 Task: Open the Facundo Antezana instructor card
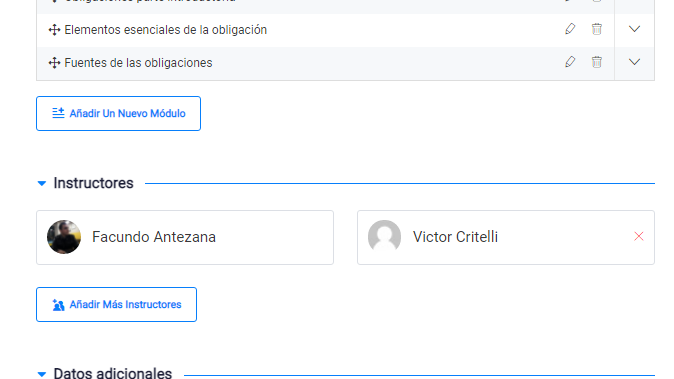(185, 237)
